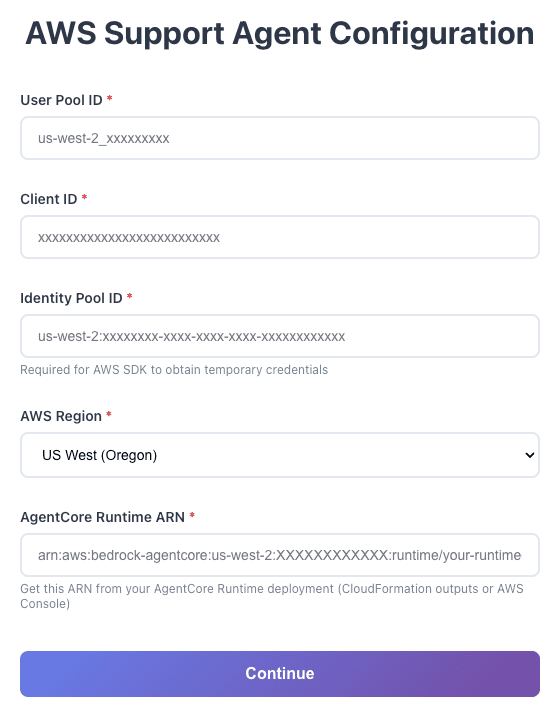Click the CloudFormation outputs hint text
The width and height of the screenshot is (560, 717).
coord(272,596)
